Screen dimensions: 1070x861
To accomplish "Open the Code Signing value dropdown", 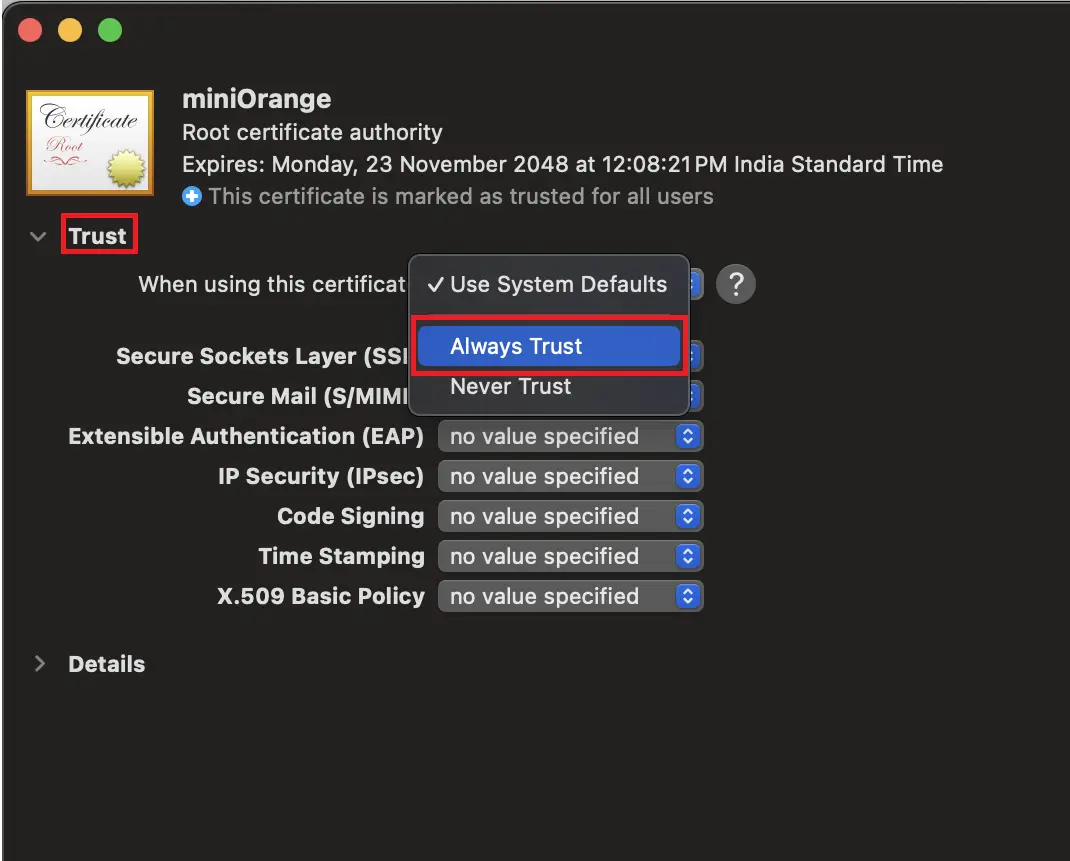I will pos(570,516).
